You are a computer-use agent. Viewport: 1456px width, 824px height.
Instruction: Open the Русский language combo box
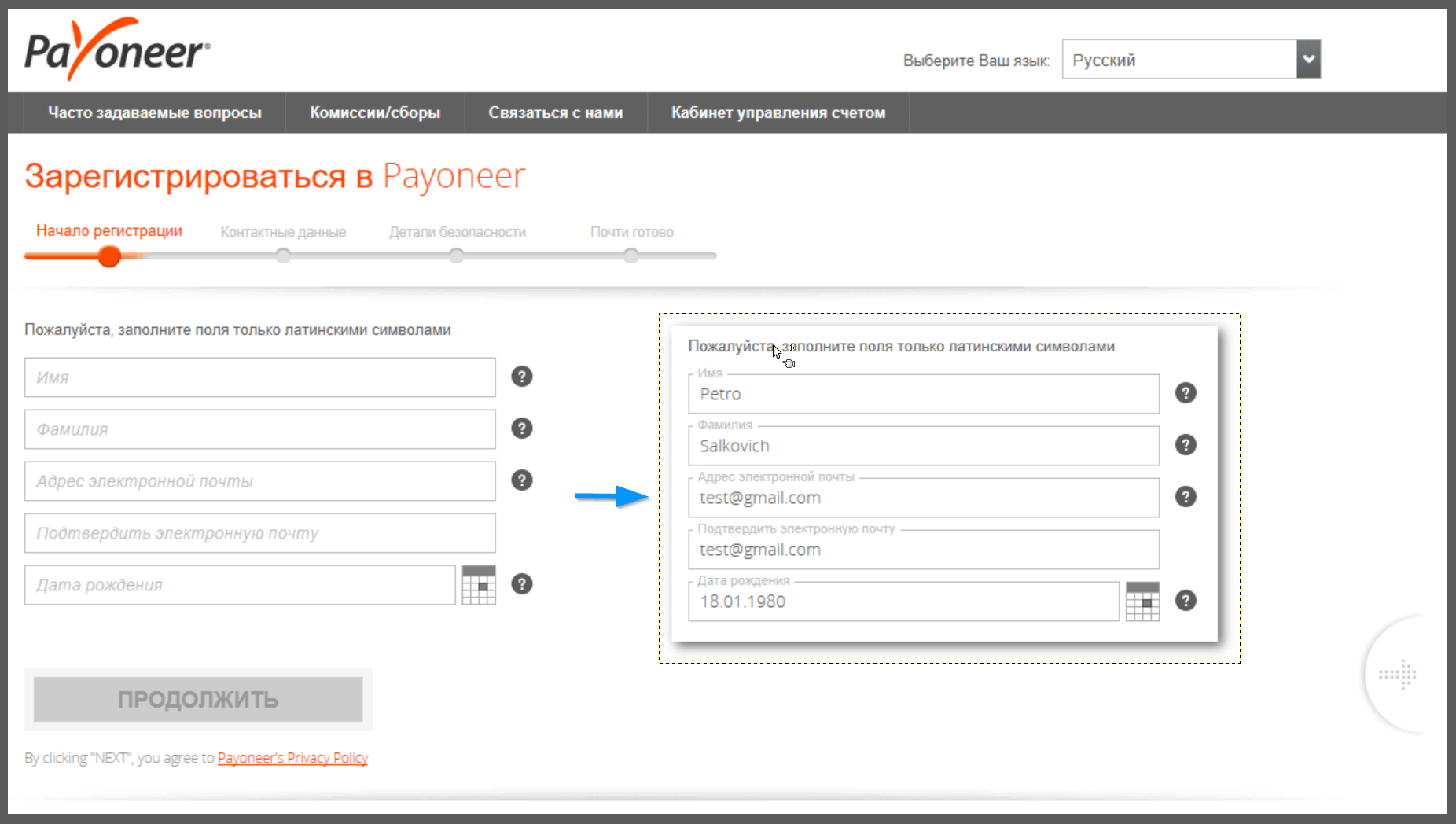click(1191, 59)
